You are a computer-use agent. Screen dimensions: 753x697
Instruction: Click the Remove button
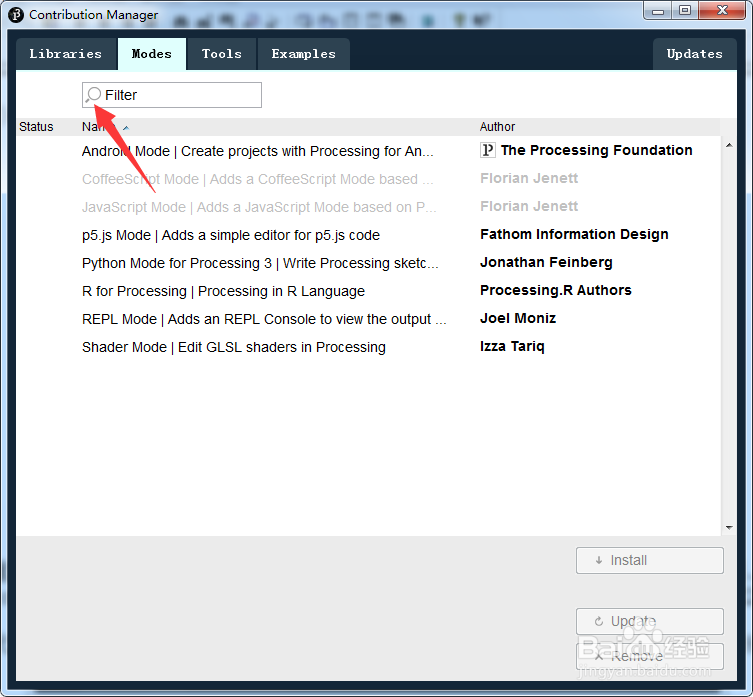pyautogui.click(x=650, y=656)
